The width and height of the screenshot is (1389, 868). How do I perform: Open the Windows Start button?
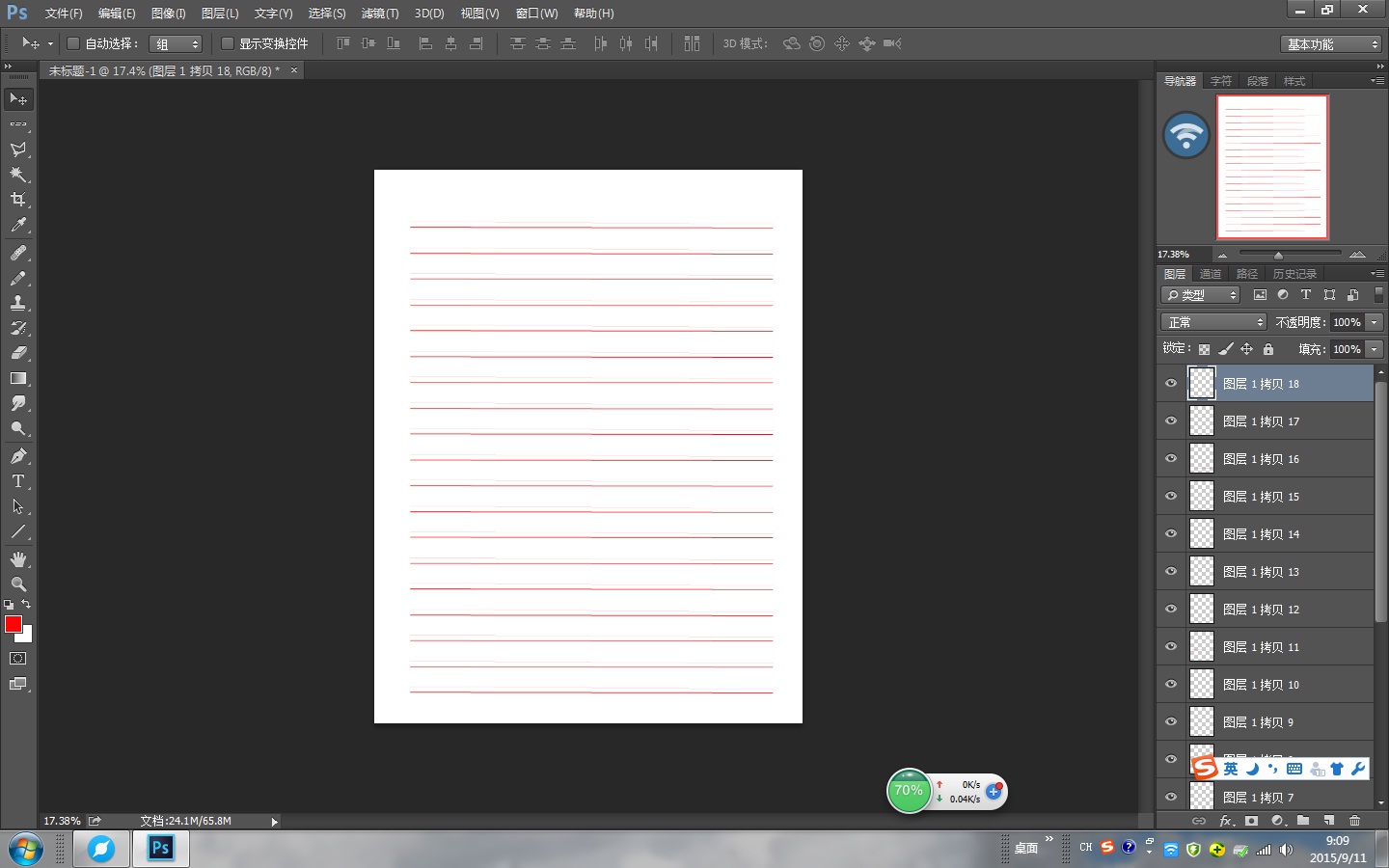(26, 850)
